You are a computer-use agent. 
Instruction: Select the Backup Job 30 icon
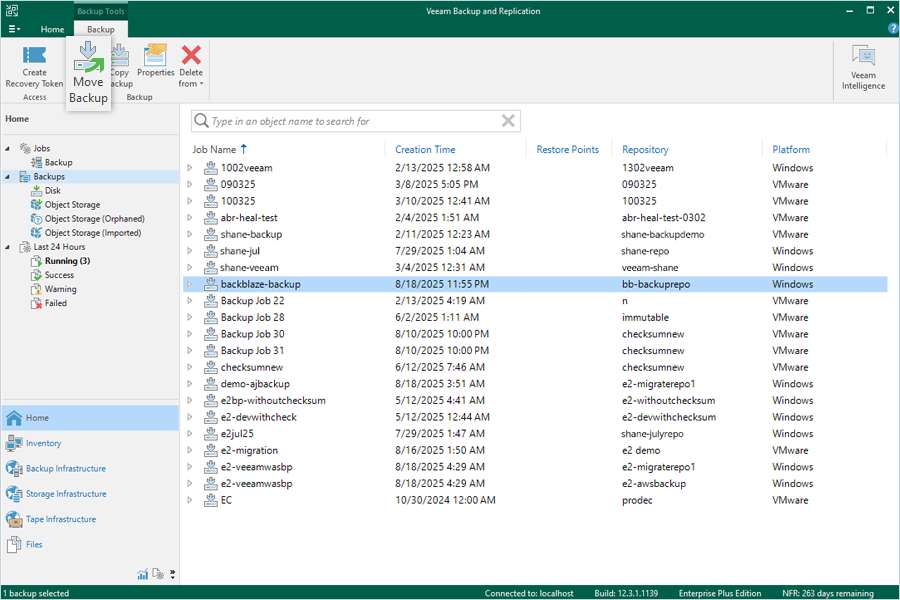coord(211,334)
